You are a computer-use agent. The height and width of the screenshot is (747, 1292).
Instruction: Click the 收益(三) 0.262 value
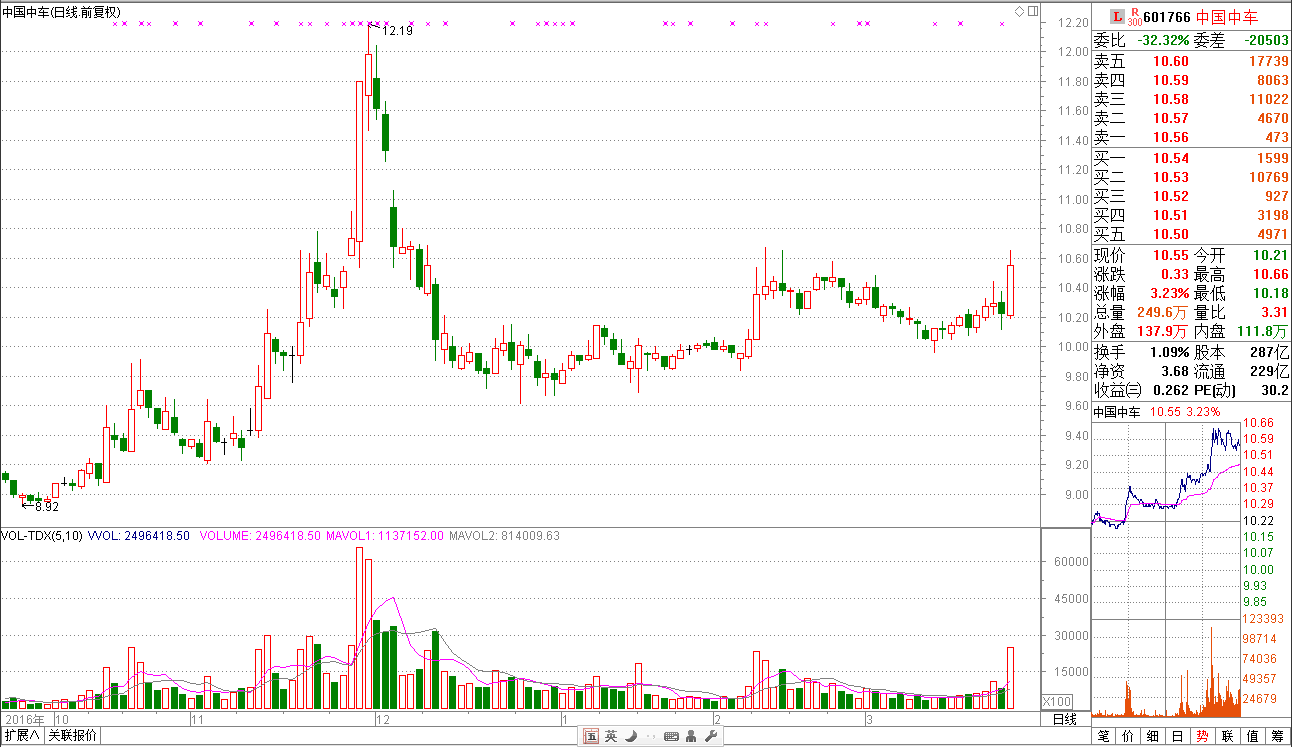1170,390
